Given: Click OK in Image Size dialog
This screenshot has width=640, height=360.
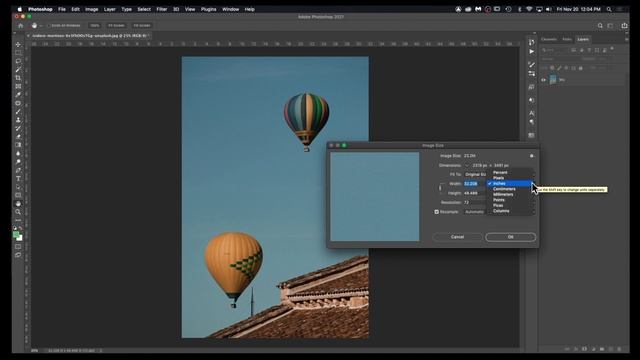Looking at the screenshot, I should coord(510,237).
